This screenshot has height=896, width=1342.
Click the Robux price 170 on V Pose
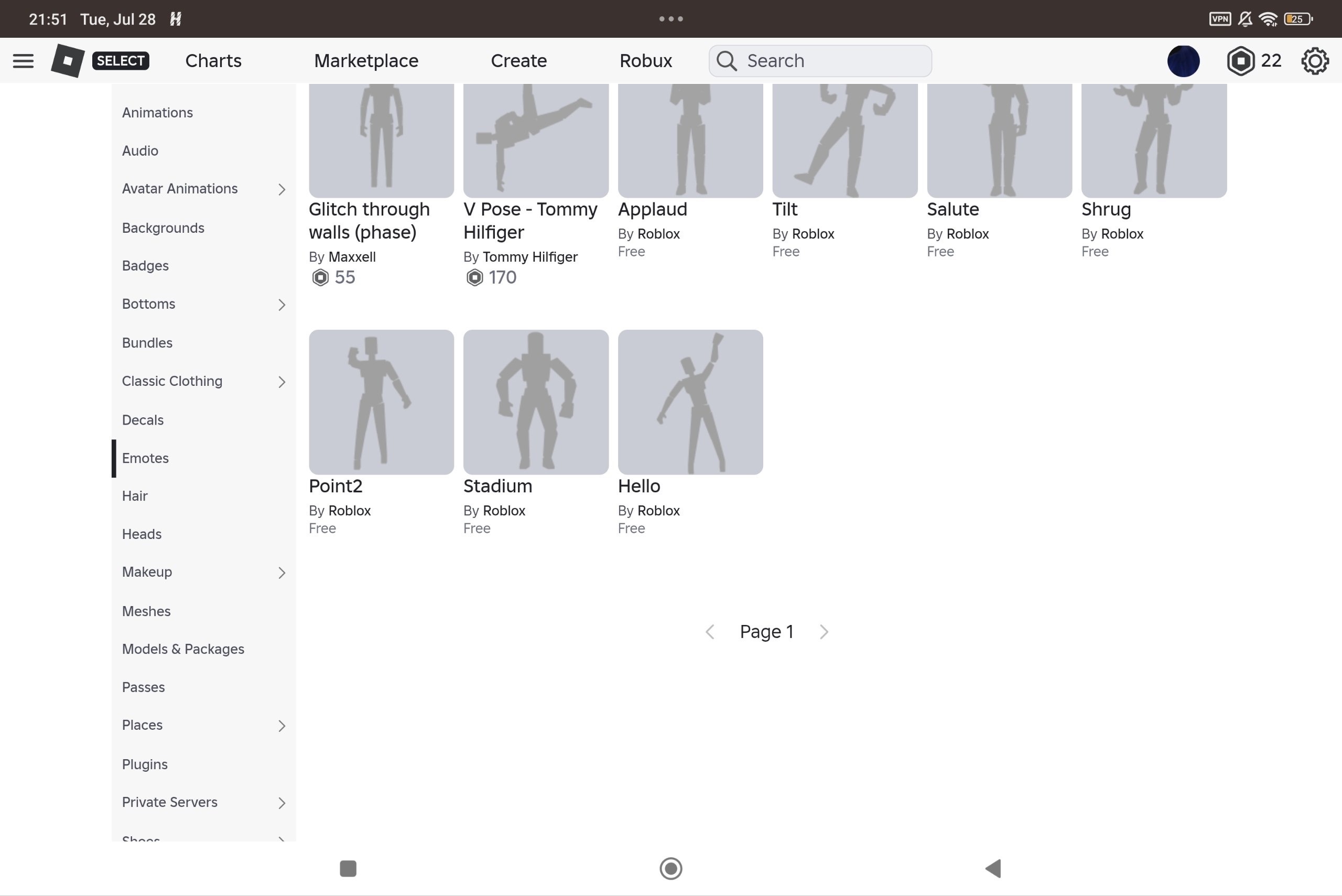(491, 277)
